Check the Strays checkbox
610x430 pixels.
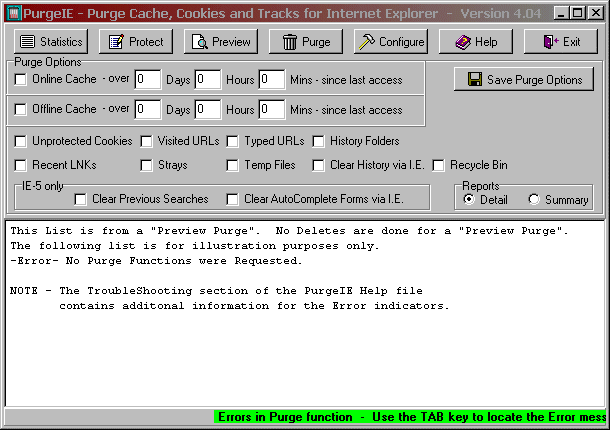click(146, 165)
